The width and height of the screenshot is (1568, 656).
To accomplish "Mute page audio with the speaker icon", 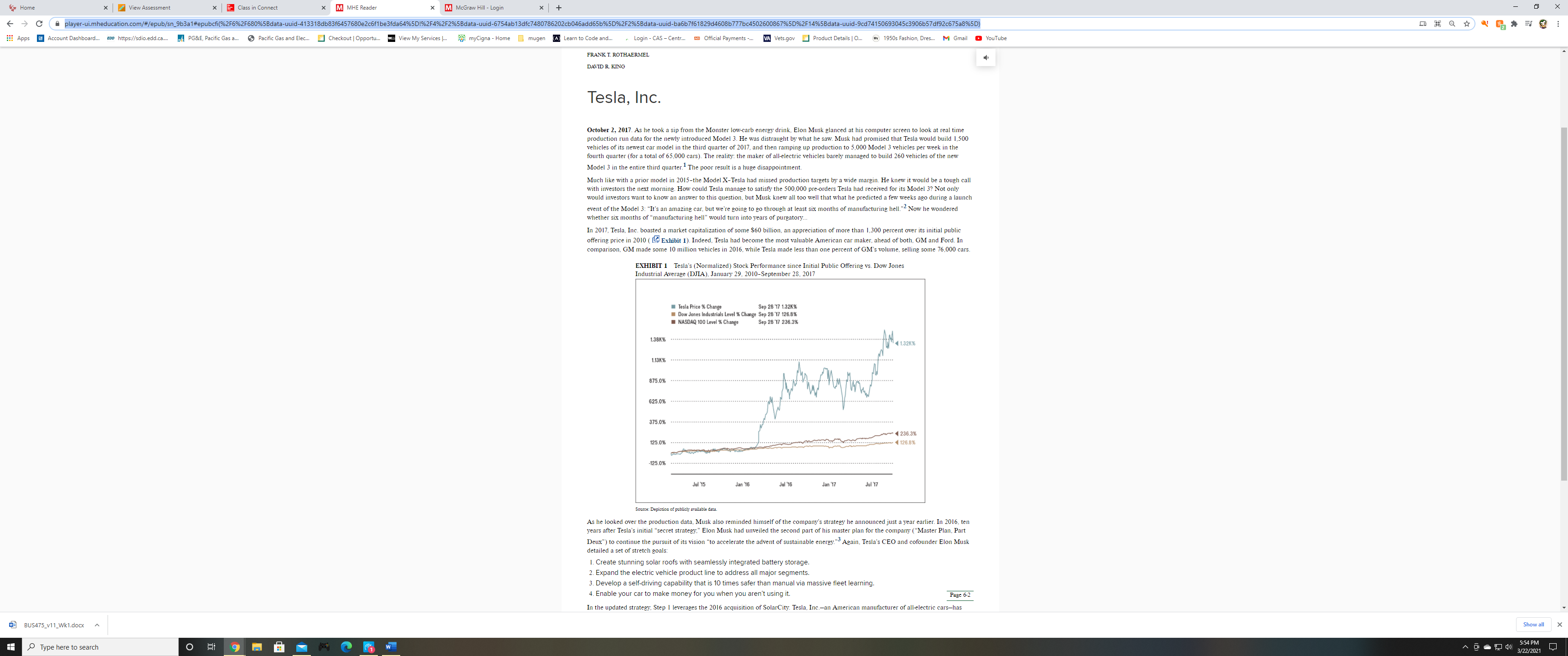I will pos(985,58).
